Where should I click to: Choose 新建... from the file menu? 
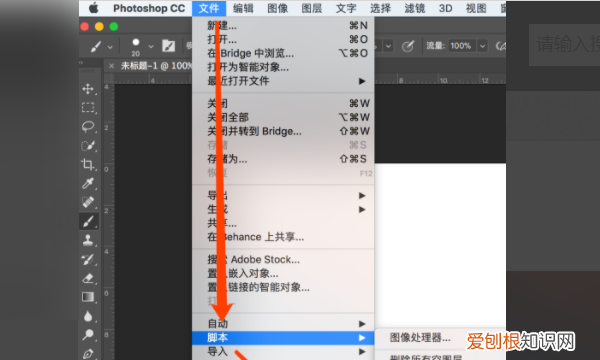click(283, 26)
